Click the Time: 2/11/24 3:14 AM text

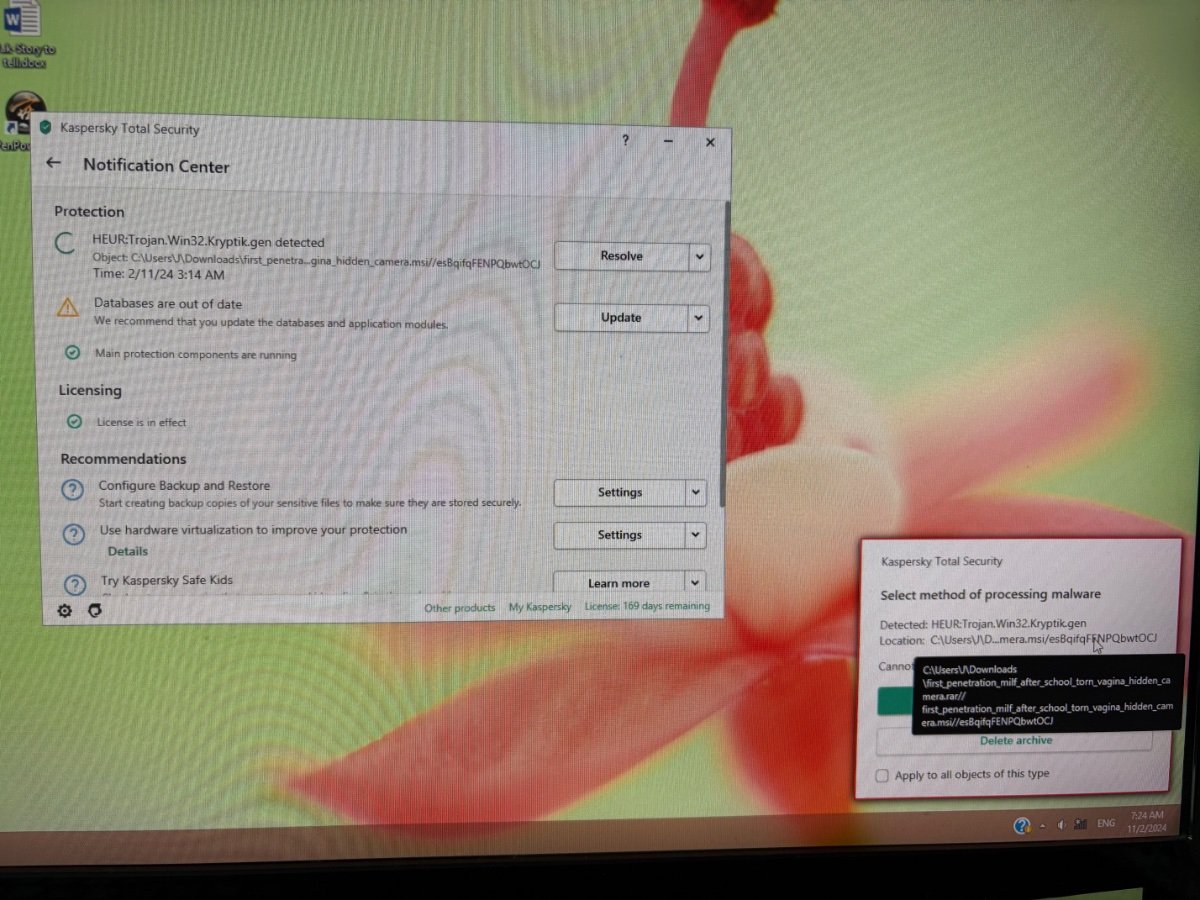click(x=158, y=273)
